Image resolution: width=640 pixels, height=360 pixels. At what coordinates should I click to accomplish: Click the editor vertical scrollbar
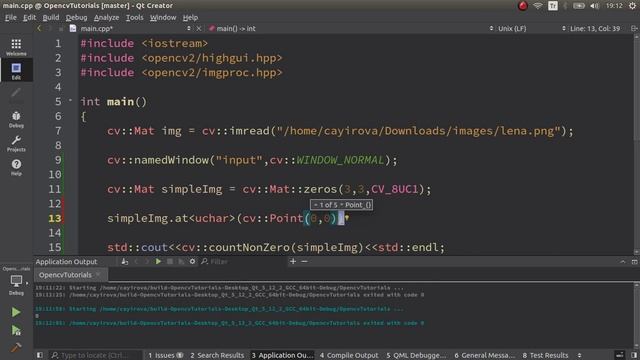pos(636,143)
